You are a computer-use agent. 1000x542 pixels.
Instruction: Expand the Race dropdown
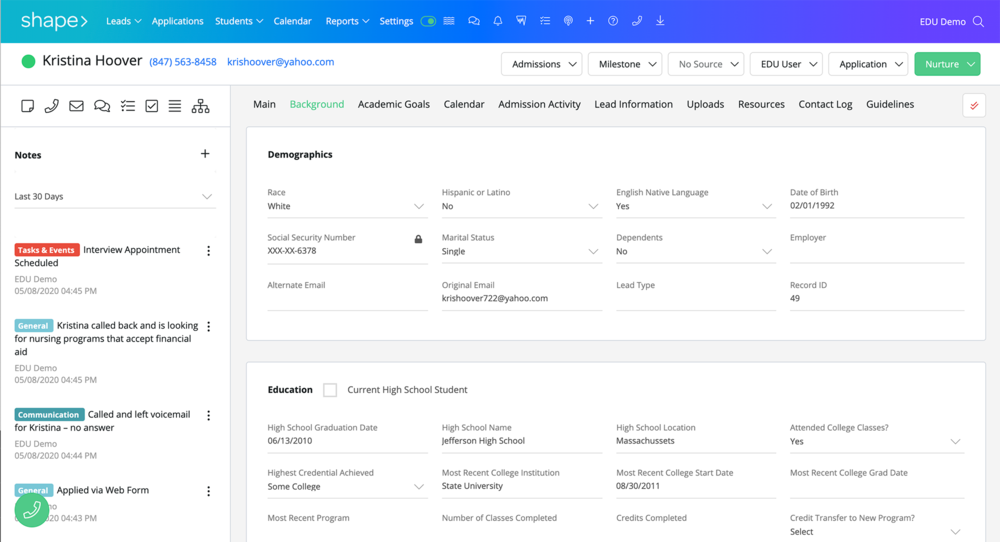346,206
